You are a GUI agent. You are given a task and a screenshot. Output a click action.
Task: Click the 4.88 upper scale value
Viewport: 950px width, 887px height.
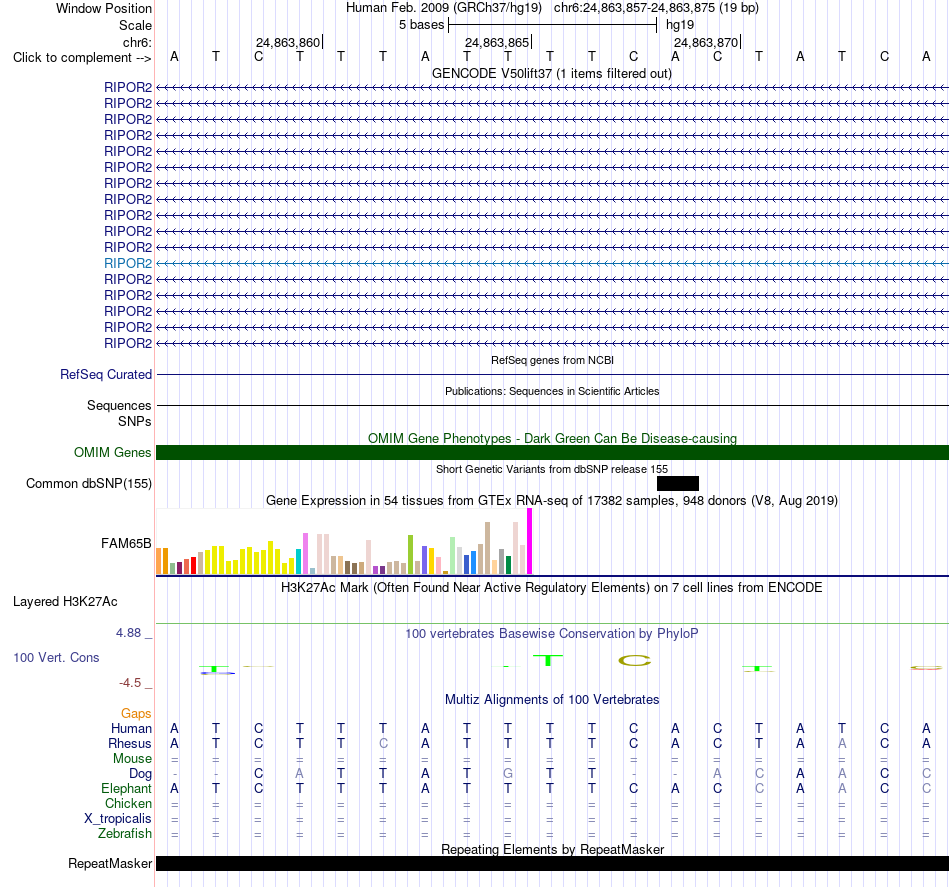coord(128,633)
